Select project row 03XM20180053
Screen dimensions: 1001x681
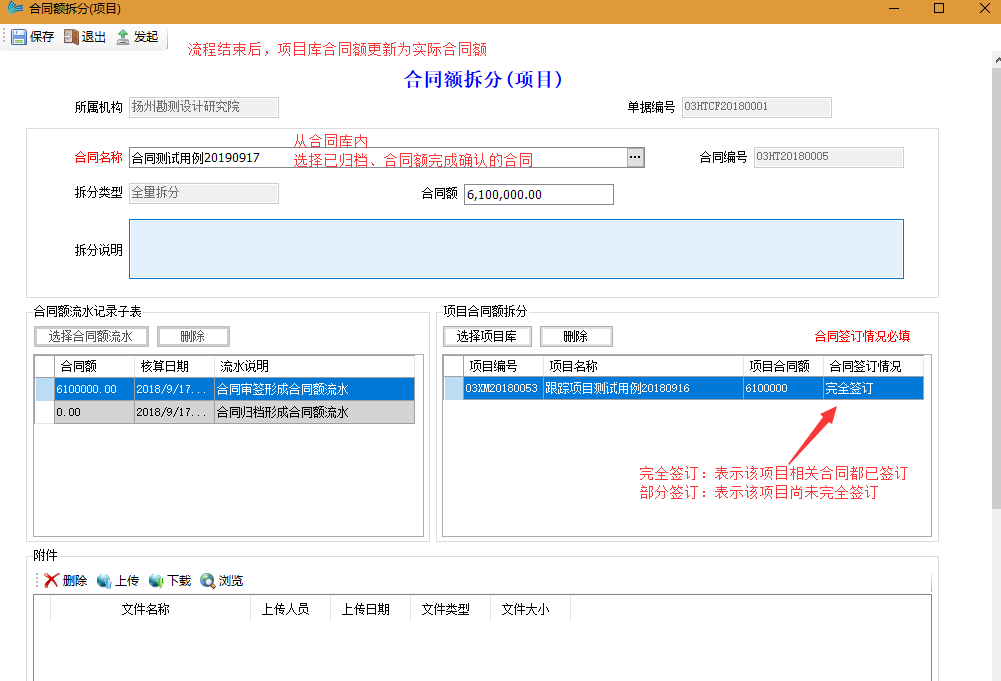coord(502,388)
